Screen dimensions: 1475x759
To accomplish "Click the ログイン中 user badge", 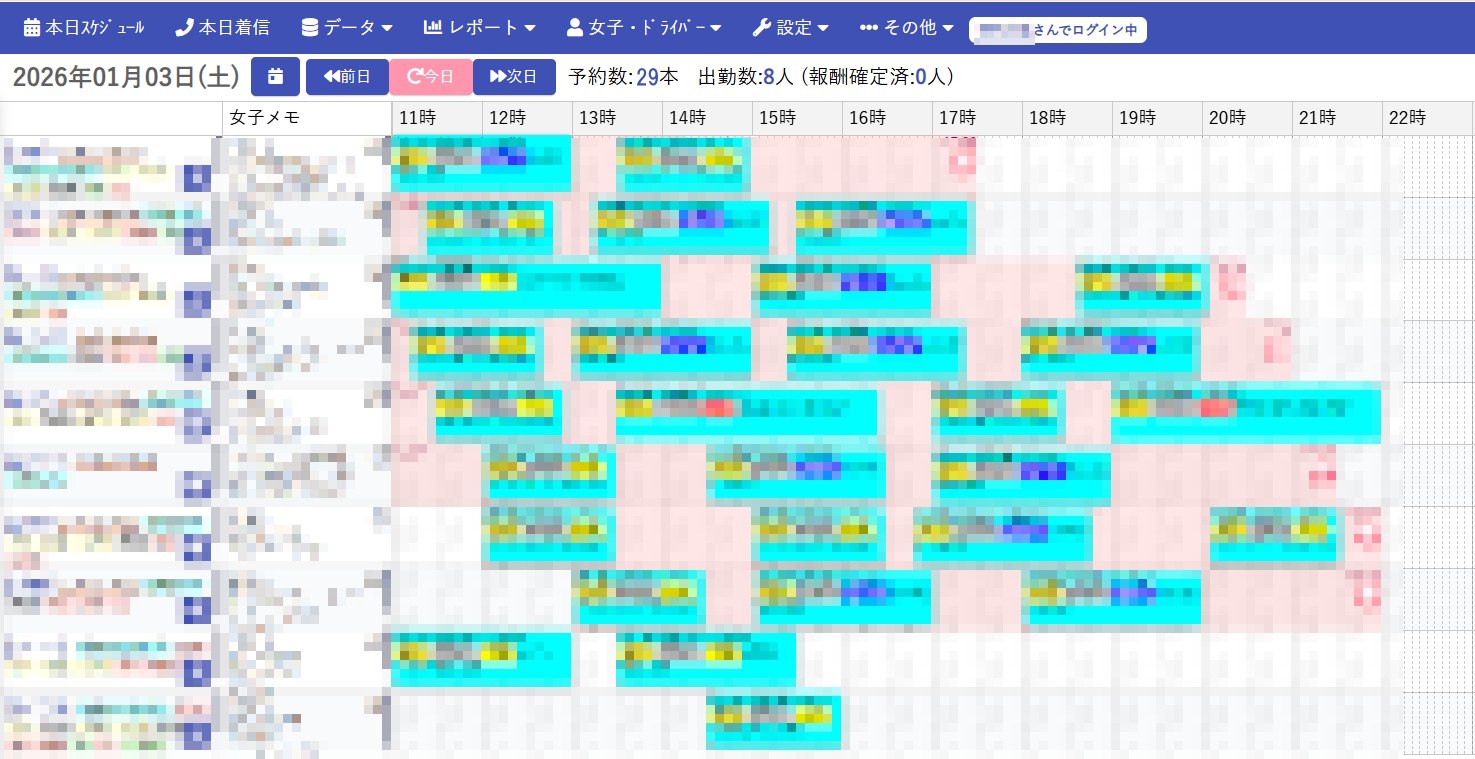I will pyautogui.click(x=1057, y=30).
